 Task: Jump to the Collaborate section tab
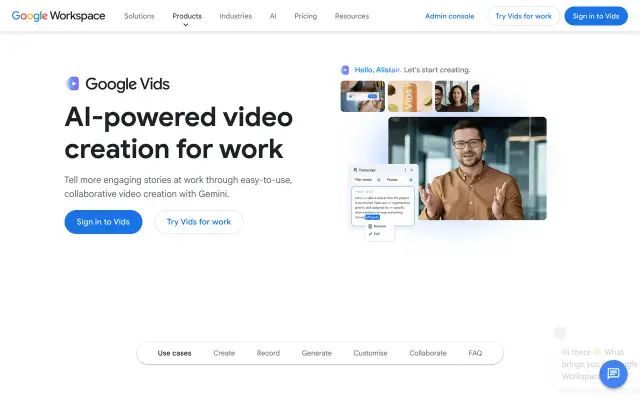428,353
